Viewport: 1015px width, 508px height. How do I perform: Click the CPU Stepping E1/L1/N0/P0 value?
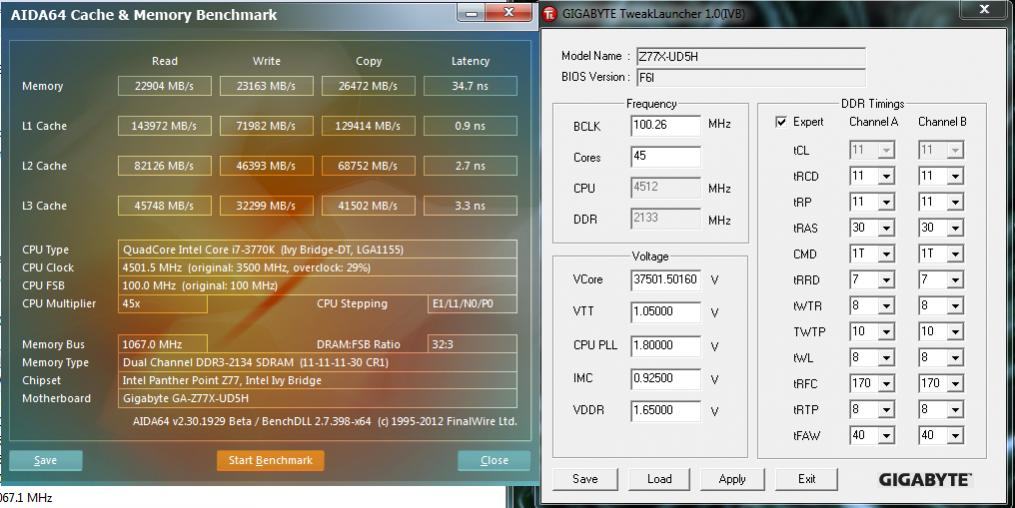(x=473, y=304)
